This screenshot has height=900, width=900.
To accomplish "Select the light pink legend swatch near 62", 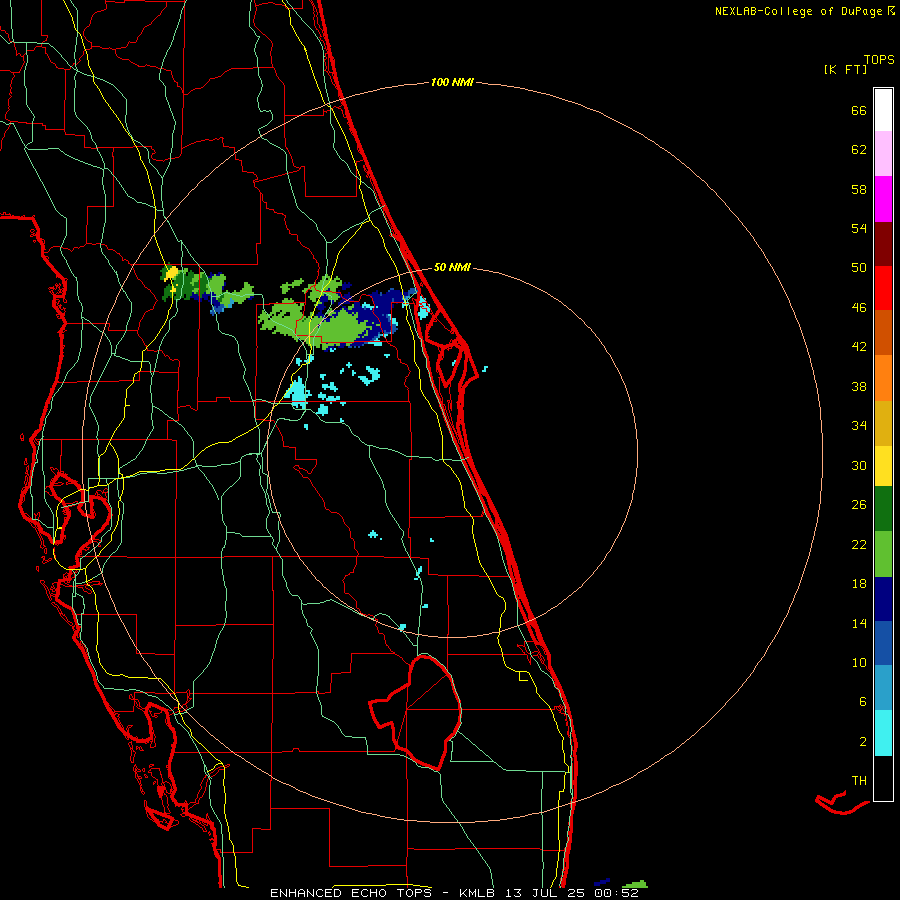I will pyautogui.click(x=883, y=154).
